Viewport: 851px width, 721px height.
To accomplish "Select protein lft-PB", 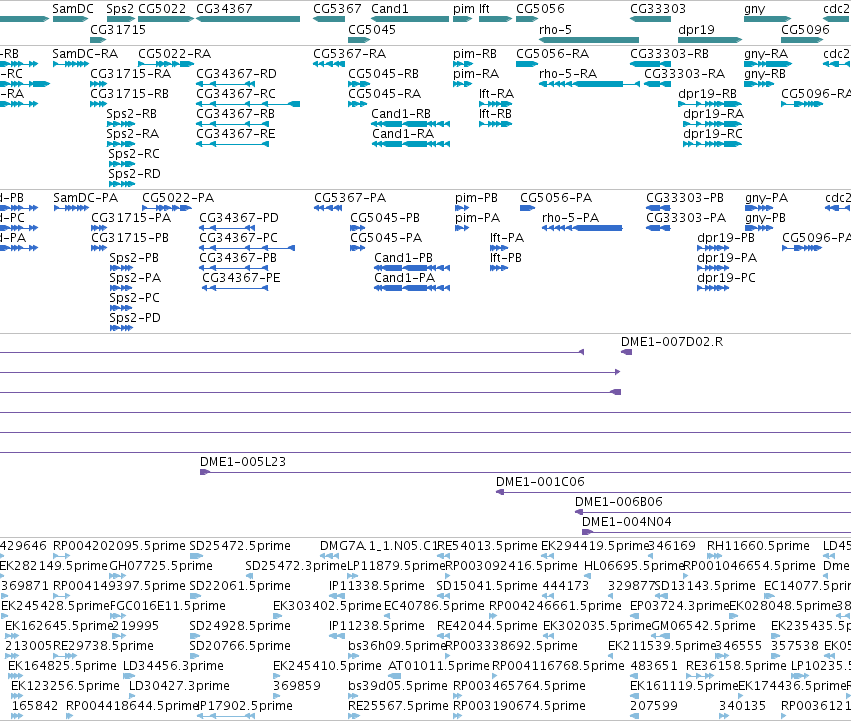I will (x=505, y=258).
